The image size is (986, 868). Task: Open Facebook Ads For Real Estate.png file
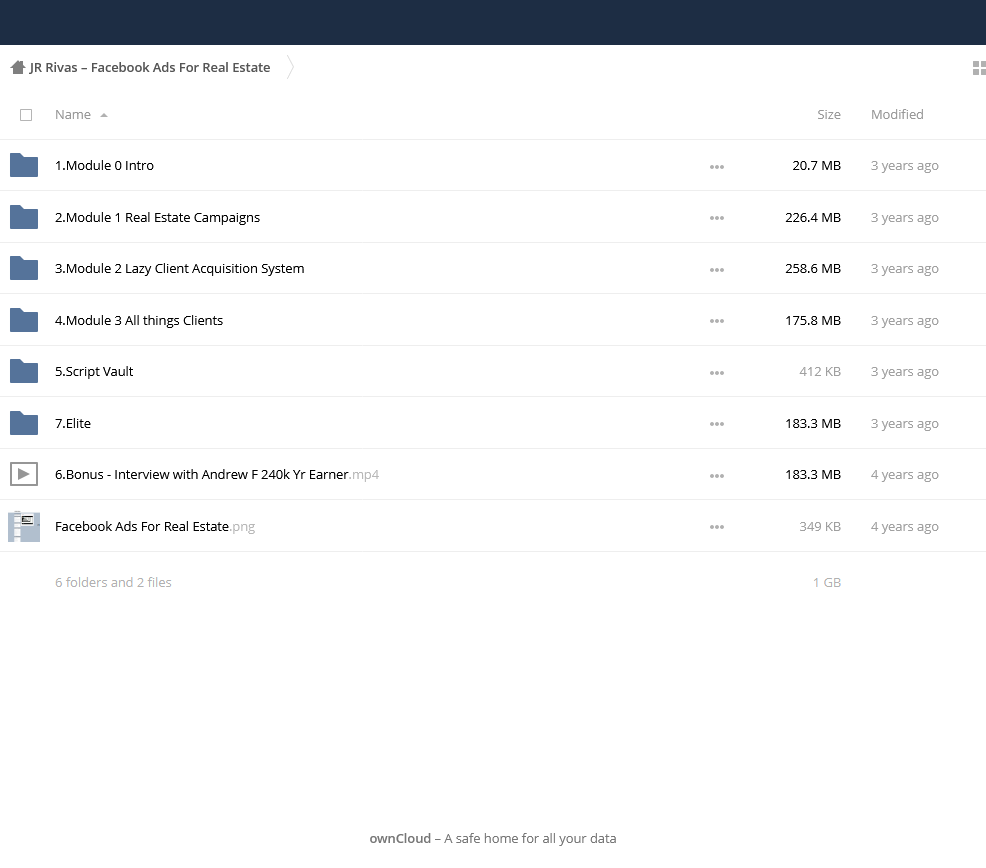155,526
